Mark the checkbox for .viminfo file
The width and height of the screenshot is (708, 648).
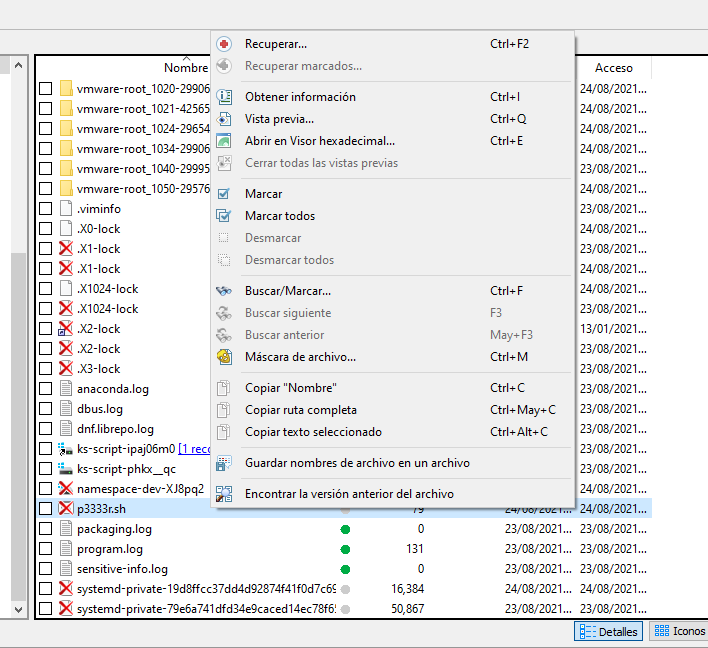[x=46, y=209]
